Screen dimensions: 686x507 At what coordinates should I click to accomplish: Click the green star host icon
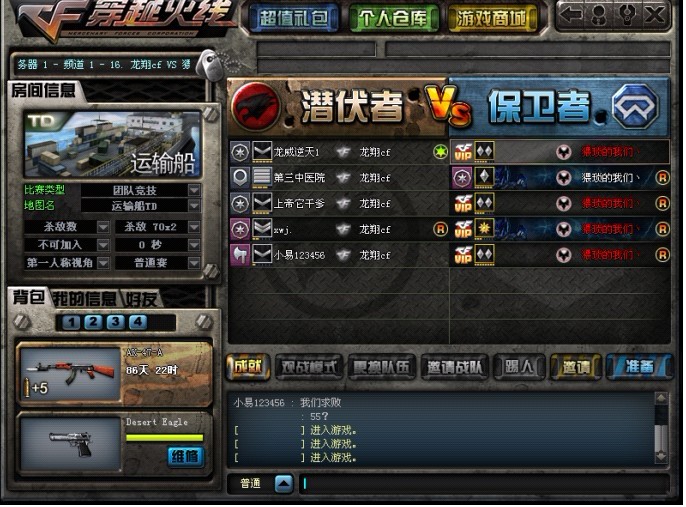coord(440,152)
